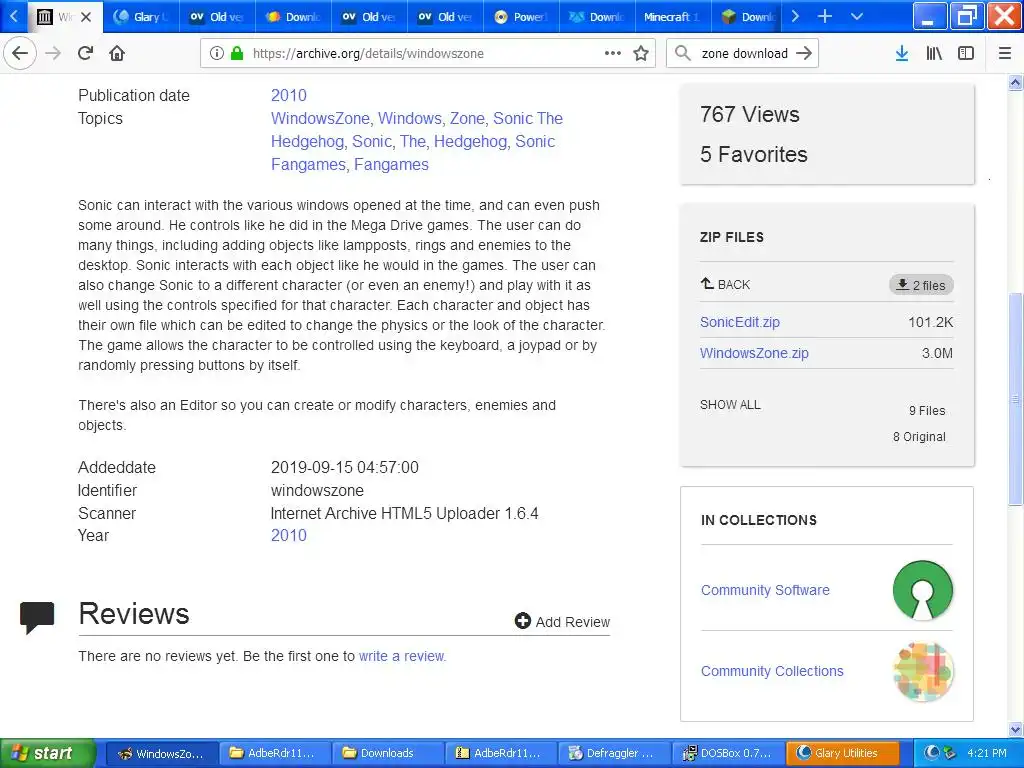Open the Library bookshelf icon
This screenshot has height=768, width=1024.
point(934,54)
